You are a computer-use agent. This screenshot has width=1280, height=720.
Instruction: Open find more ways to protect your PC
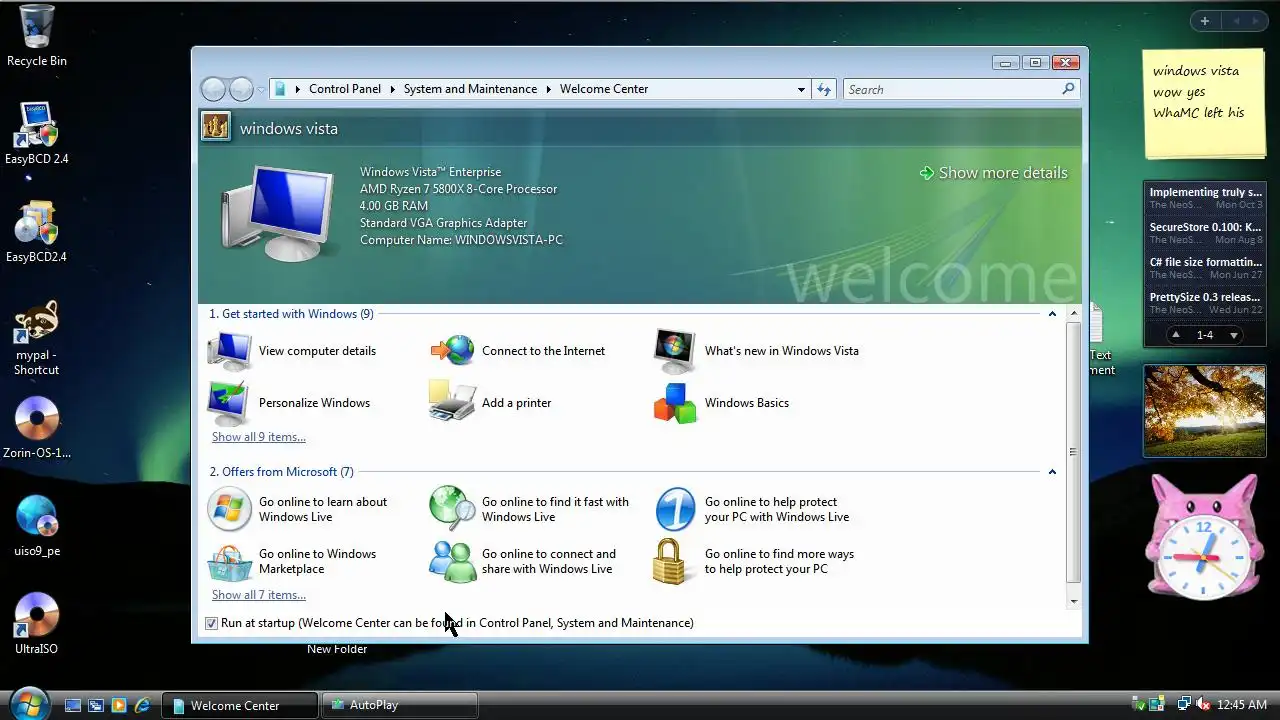pos(753,561)
